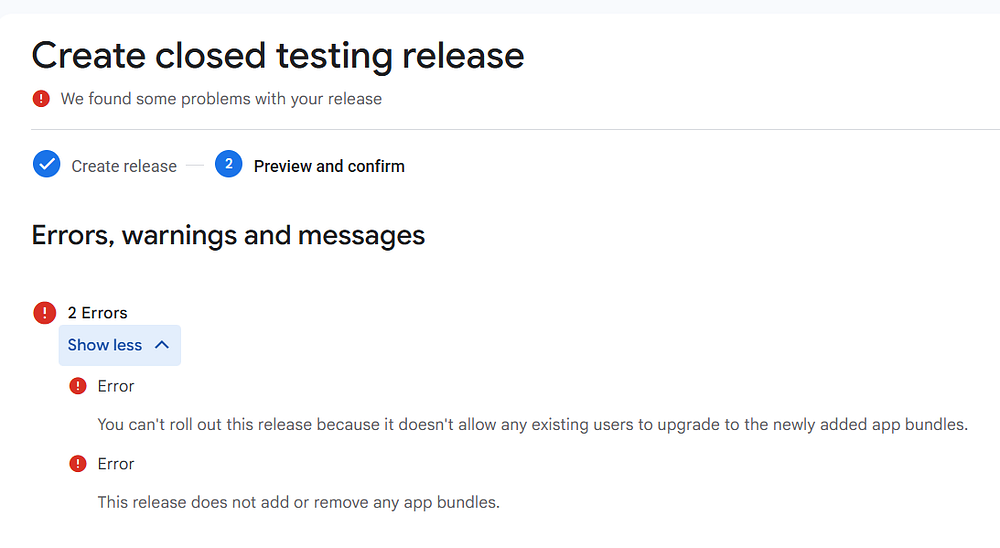1000x548 pixels.
Task: Go back to the Create release step
Action: click(x=124, y=166)
